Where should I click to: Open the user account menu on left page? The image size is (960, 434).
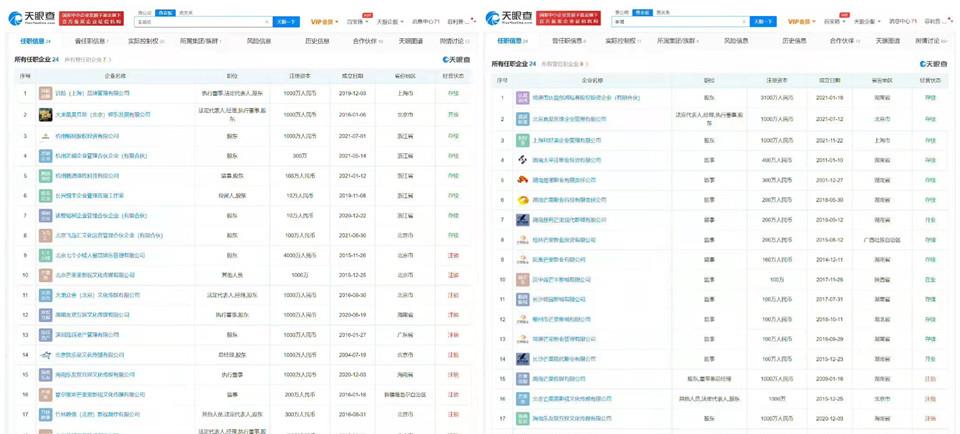pos(462,21)
